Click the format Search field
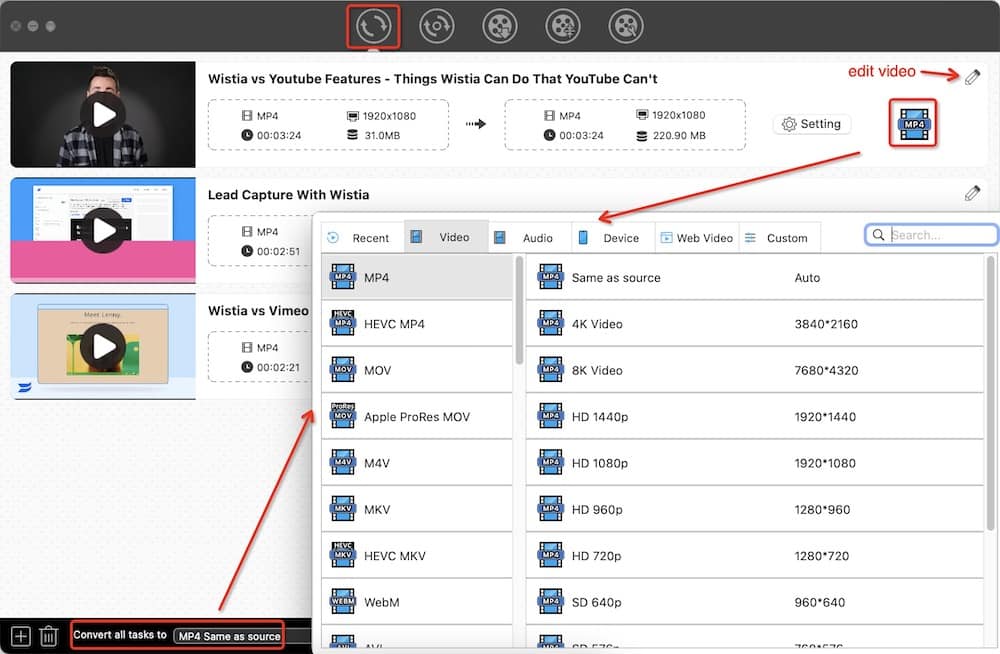 (931, 235)
